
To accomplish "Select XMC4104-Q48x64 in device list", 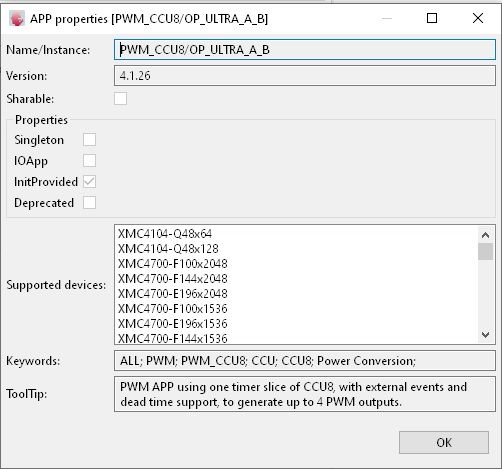I will pyautogui.click(x=165, y=234).
